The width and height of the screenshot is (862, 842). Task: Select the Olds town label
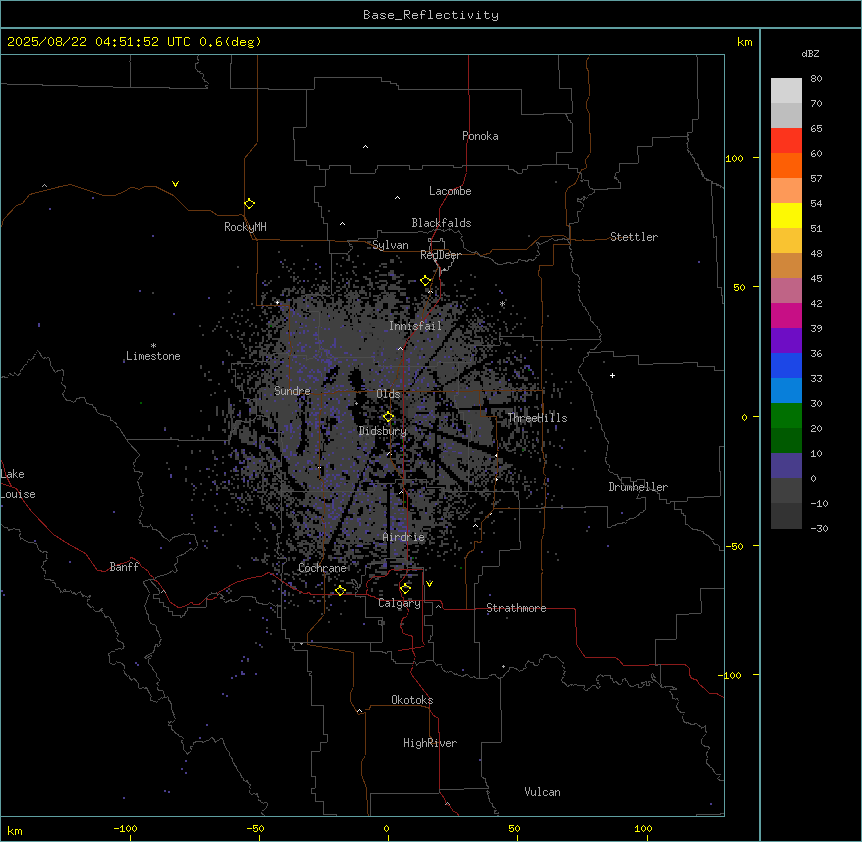coord(388,394)
